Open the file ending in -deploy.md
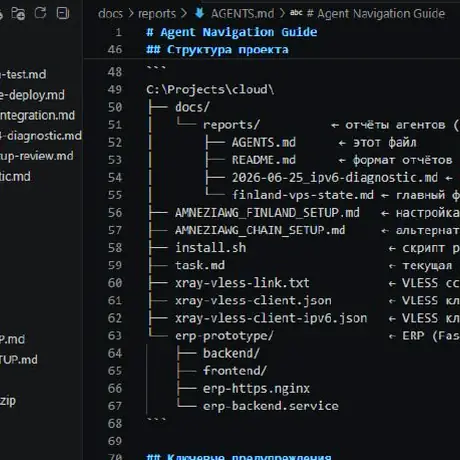The width and height of the screenshot is (460, 460). (x=32, y=95)
